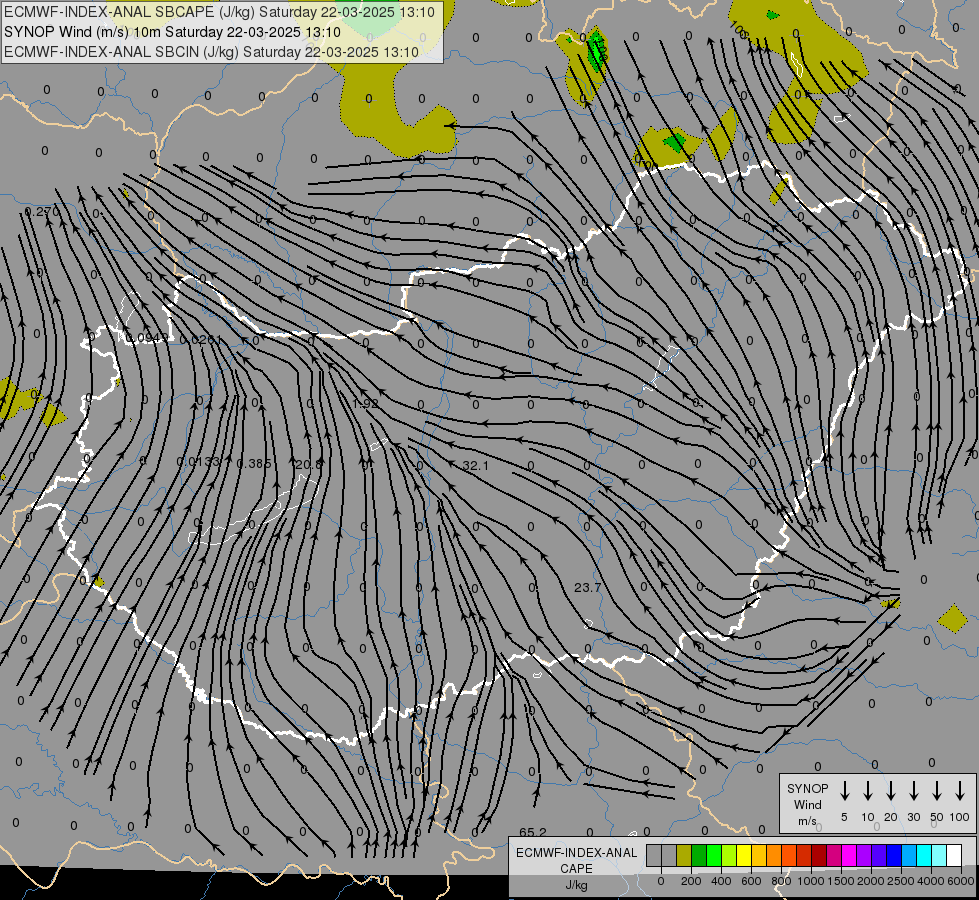
Task: Click the 800 label under color scale
Action: (781, 881)
